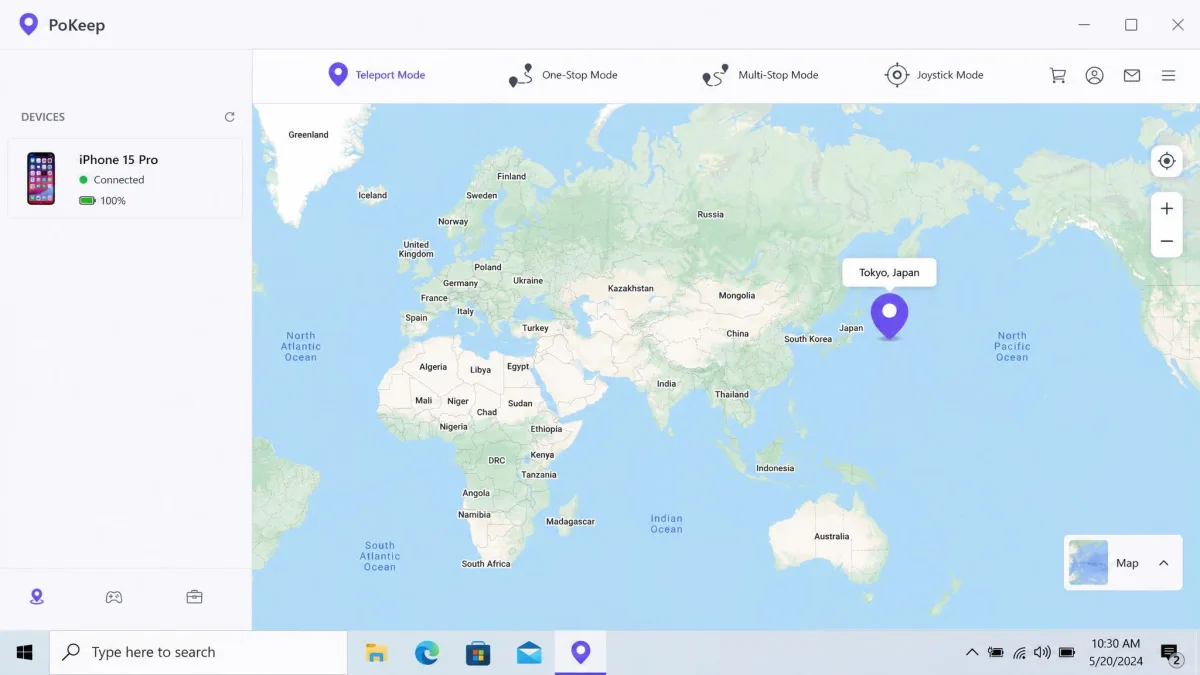
Task: Click the Mongolia label on map
Action: pos(737,296)
